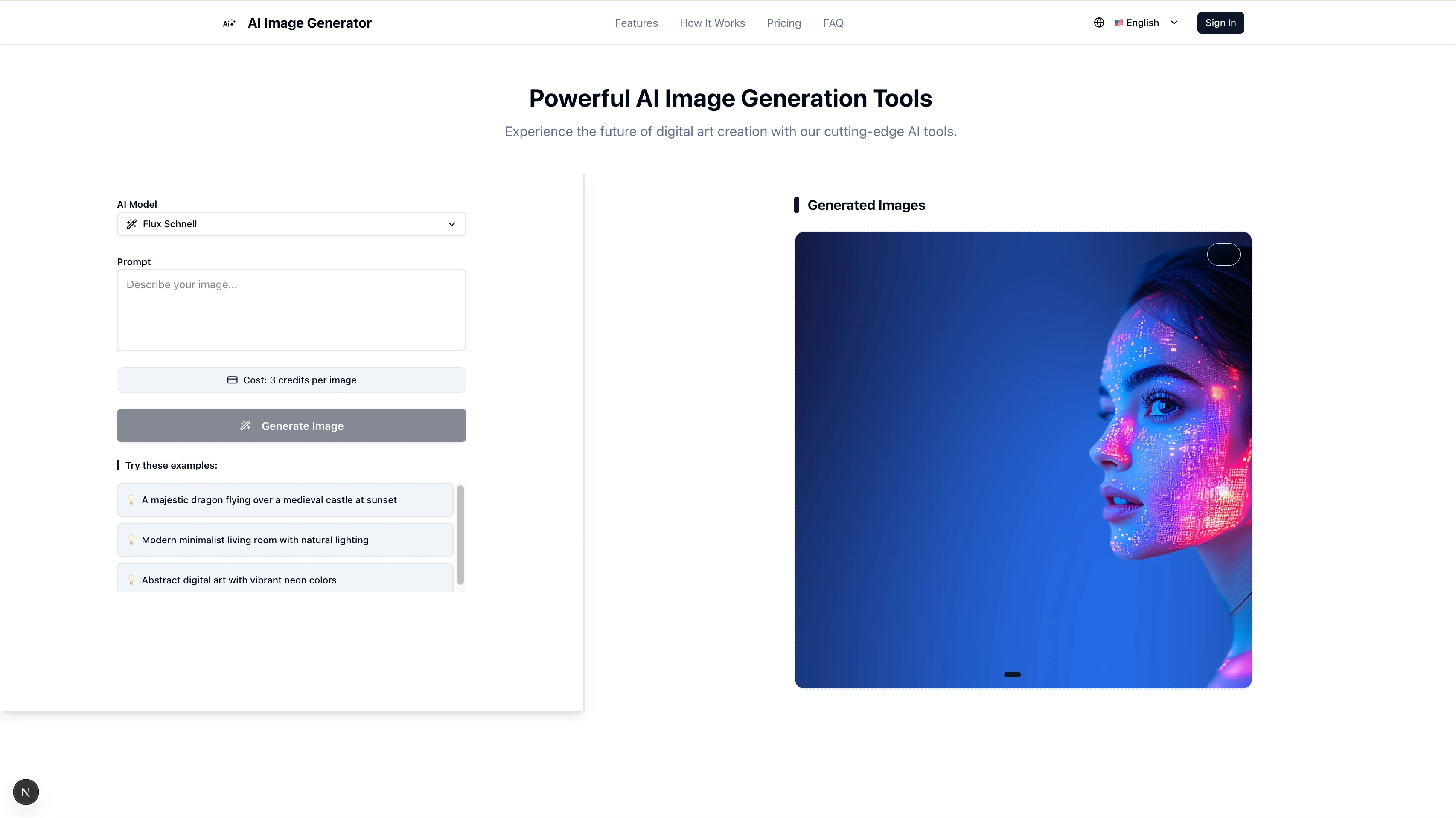This screenshot has height=818, width=1456.
Task: Open the generated neon face image
Action: pos(1023,460)
